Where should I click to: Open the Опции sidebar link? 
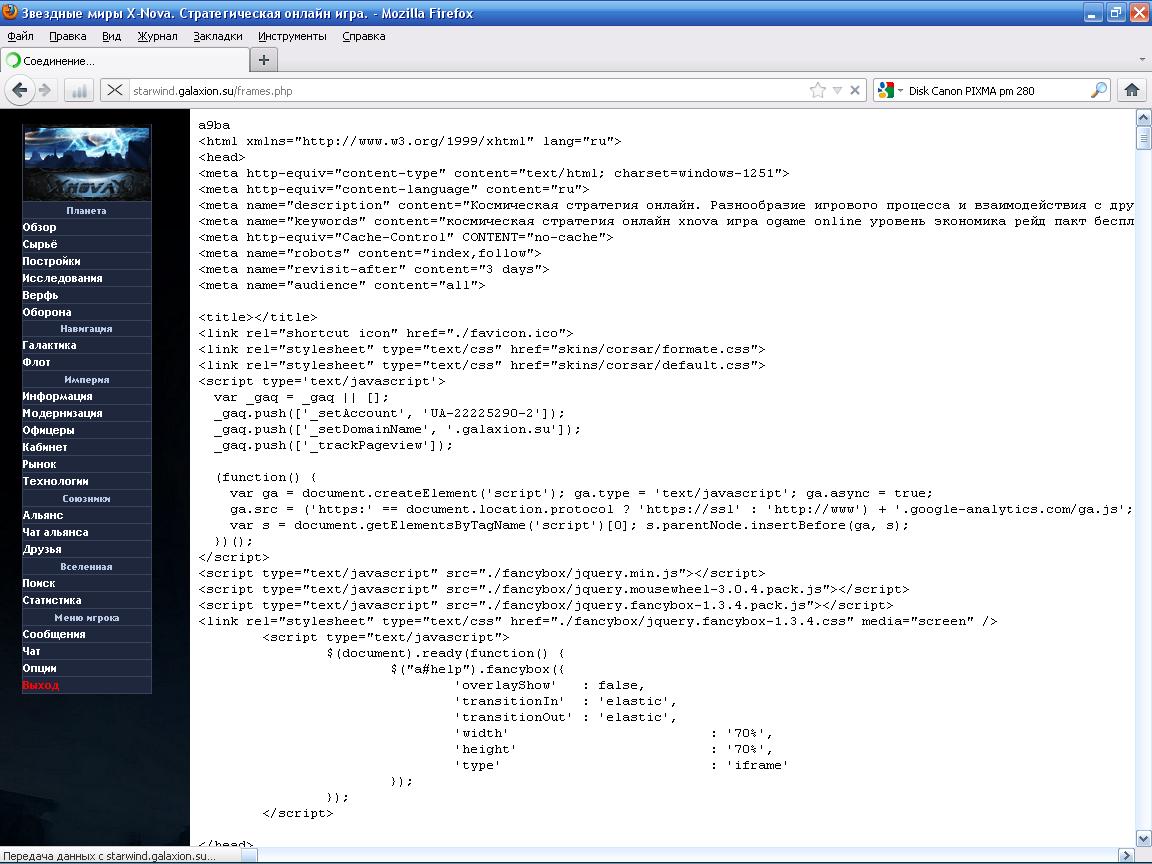[39, 668]
